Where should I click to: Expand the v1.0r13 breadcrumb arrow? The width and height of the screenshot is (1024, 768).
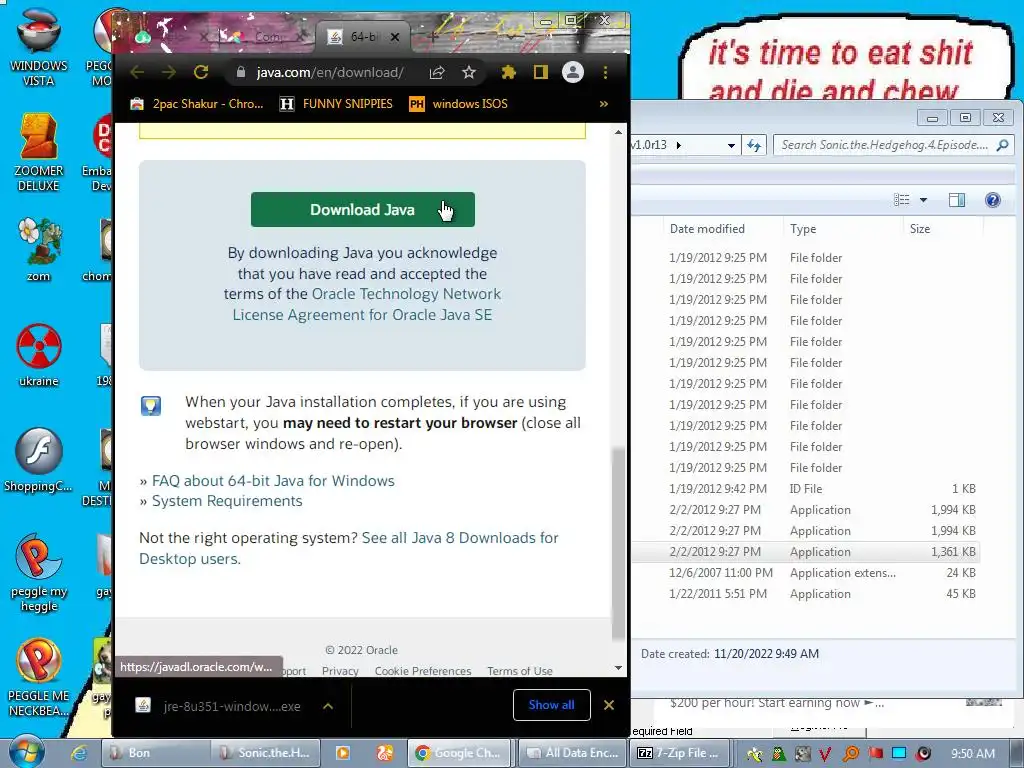679,145
